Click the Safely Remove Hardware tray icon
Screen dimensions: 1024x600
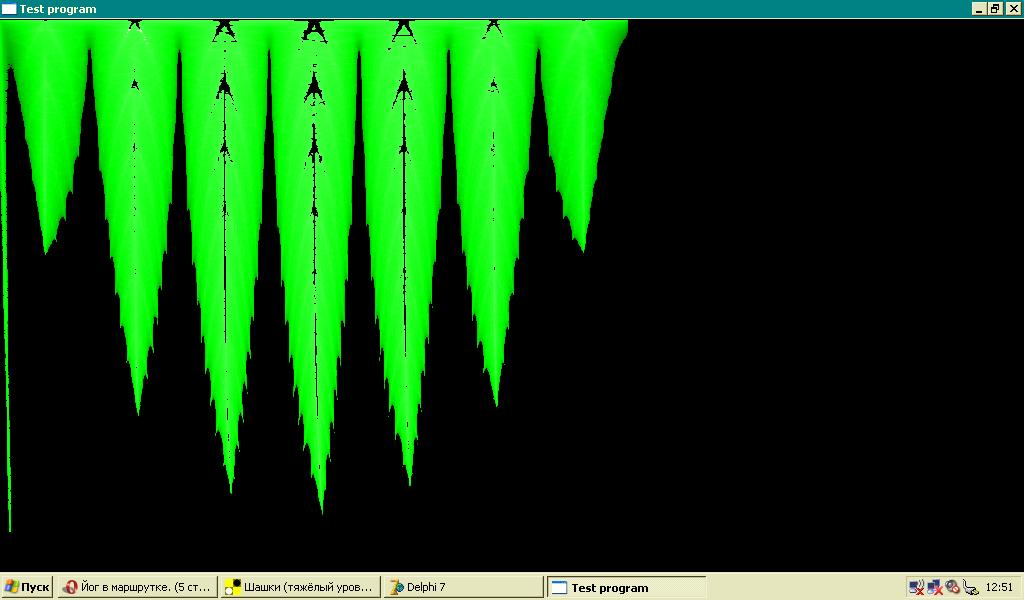click(970, 588)
